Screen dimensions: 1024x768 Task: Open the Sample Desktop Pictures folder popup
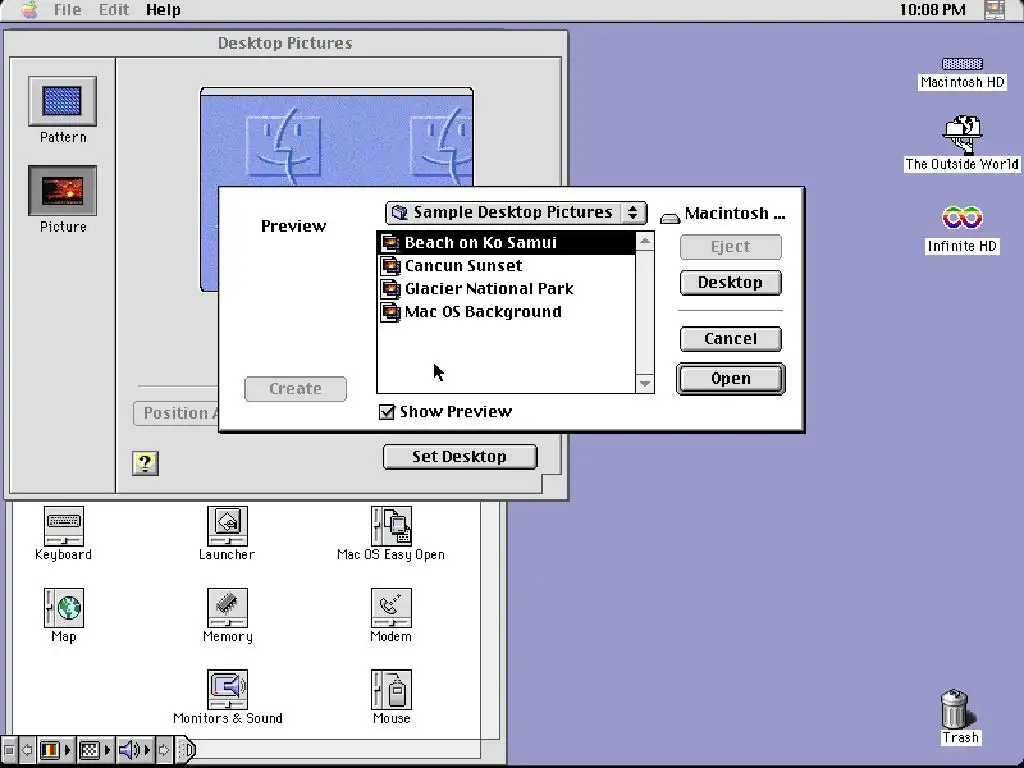pyautogui.click(x=516, y=213)
